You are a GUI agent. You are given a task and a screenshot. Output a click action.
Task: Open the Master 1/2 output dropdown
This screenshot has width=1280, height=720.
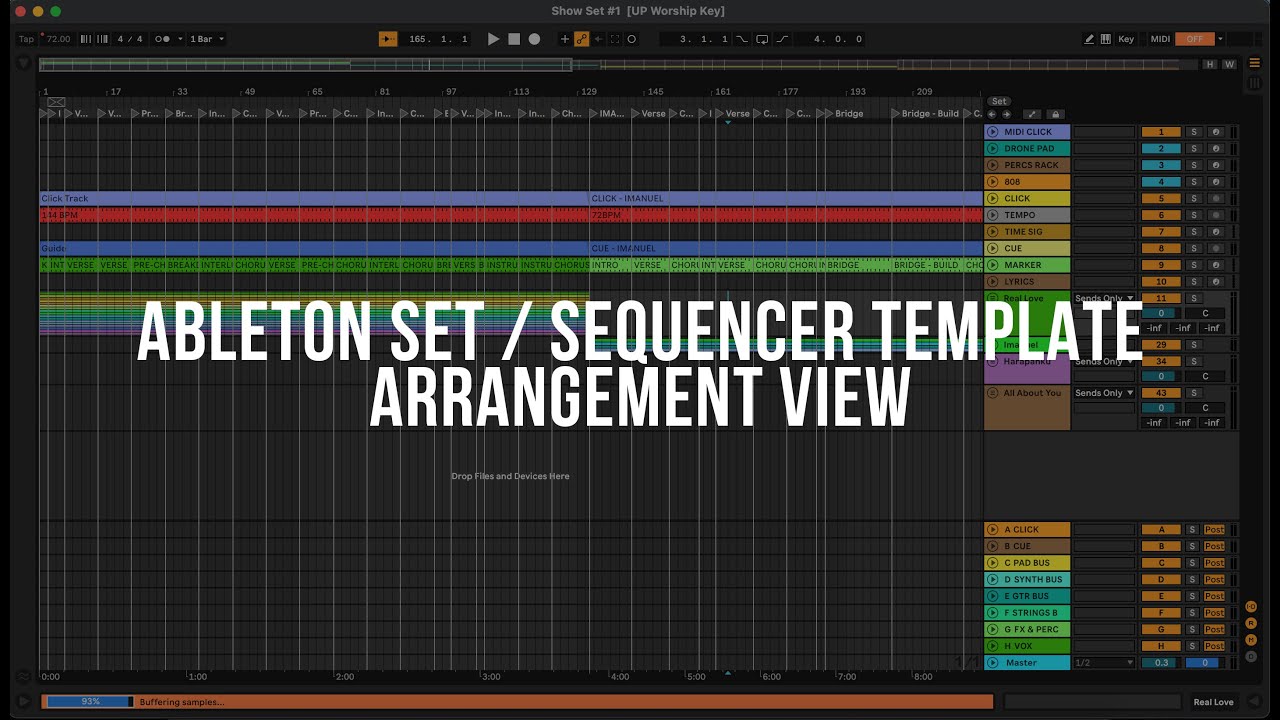point(1104,663)
